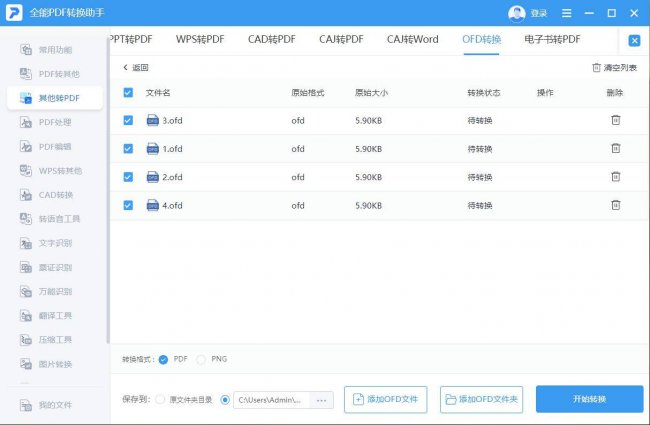Image resolution: width=650 pixels, height=425 pixels.
Task: Open the PDF转其他 sidebar section
Action: pyautogui.click(x=55, y=74)
